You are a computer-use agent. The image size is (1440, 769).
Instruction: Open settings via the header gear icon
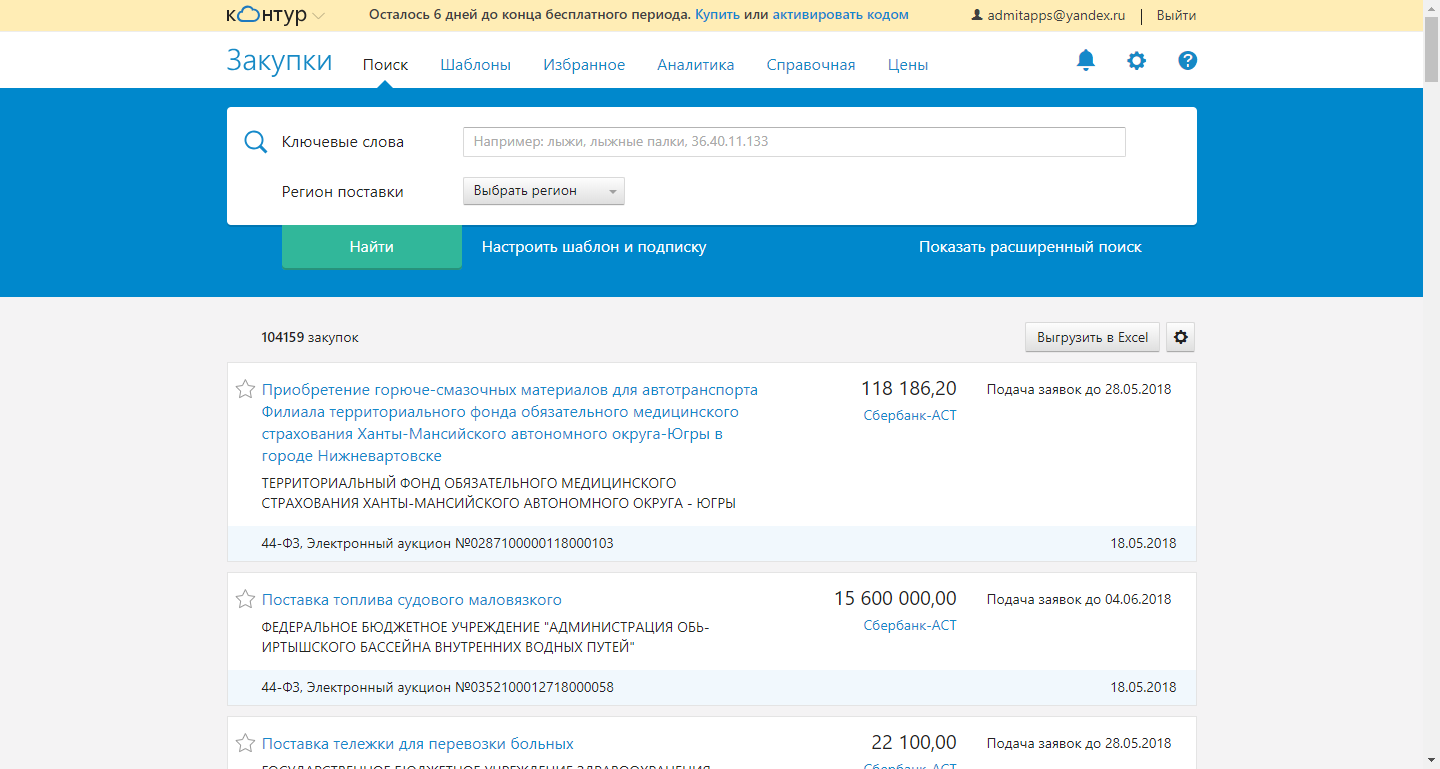1136,61
